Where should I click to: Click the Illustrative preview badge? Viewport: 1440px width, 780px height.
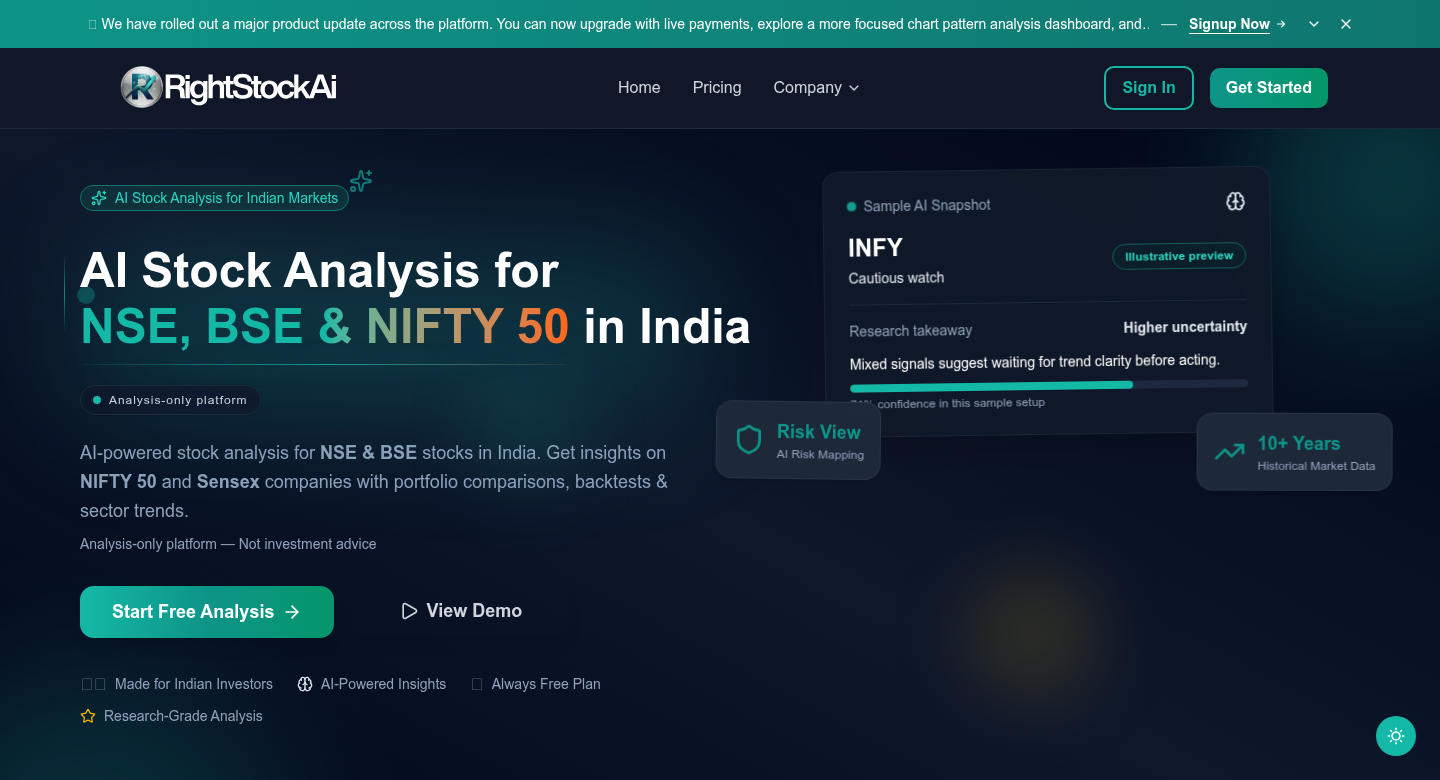[x=1180, y=256]
